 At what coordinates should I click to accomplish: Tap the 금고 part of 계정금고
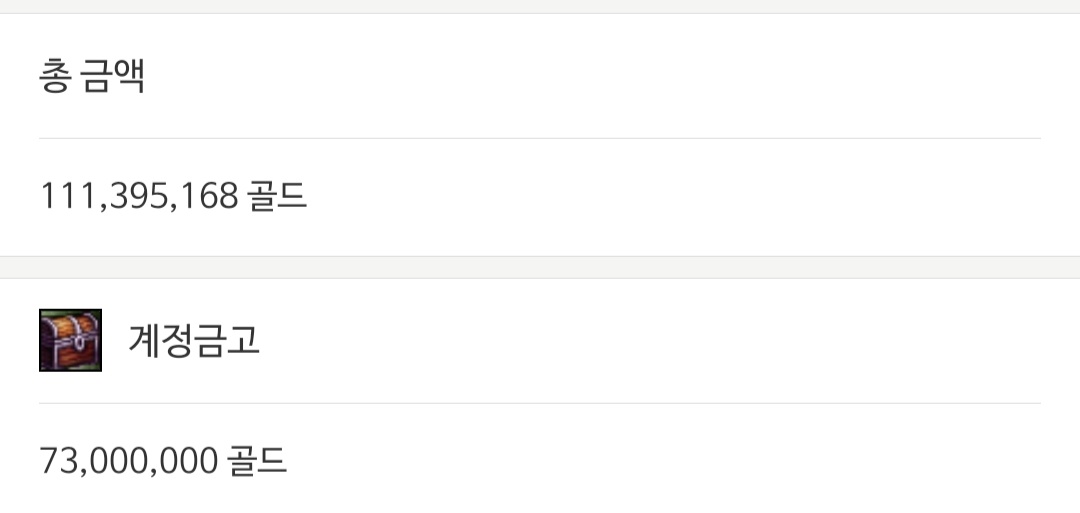coord(227,340)
